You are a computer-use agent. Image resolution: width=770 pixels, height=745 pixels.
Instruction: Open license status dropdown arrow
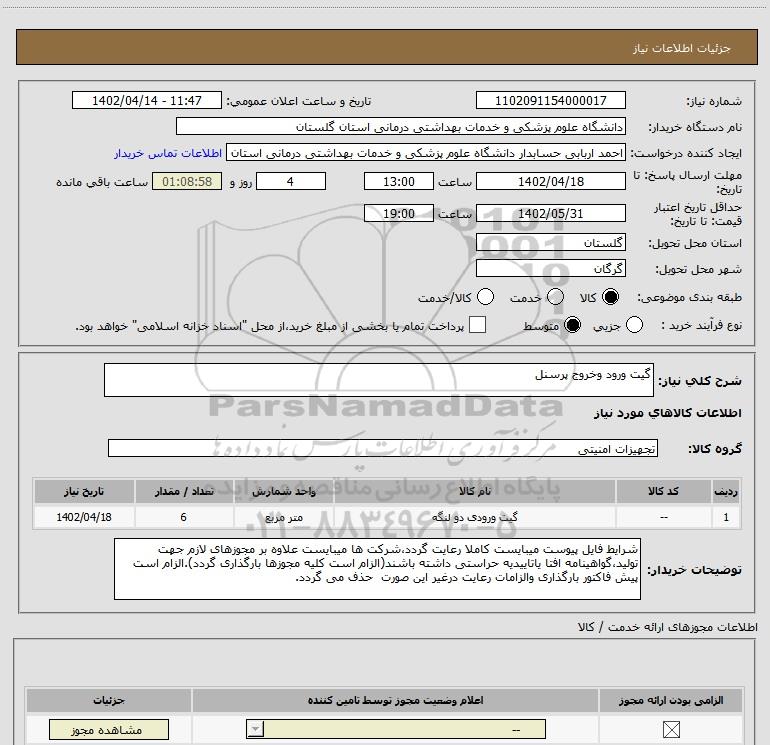(x=255, y=729)
